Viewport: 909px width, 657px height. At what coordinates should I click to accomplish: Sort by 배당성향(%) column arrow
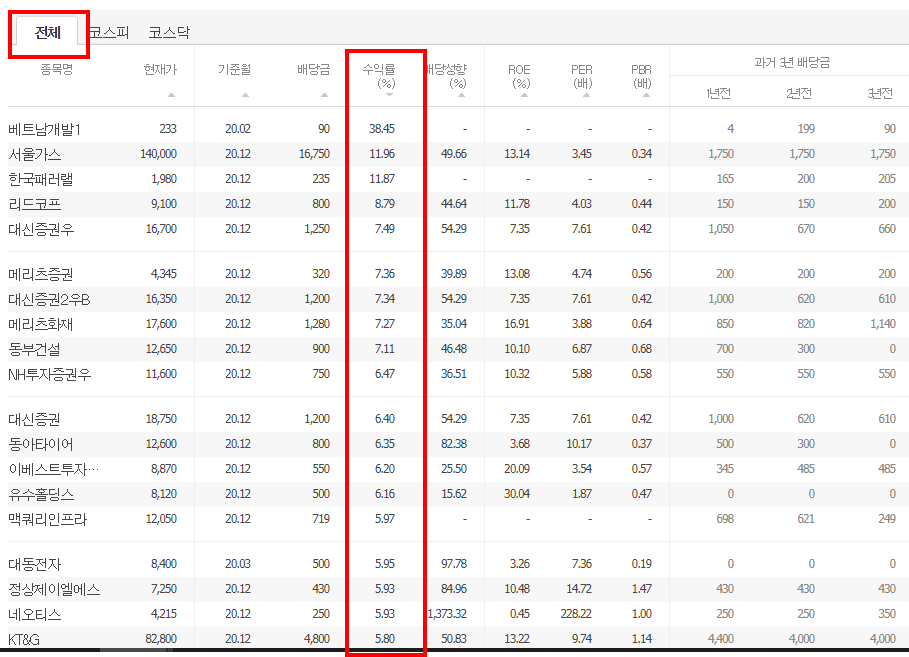click(x=461, y=95)
